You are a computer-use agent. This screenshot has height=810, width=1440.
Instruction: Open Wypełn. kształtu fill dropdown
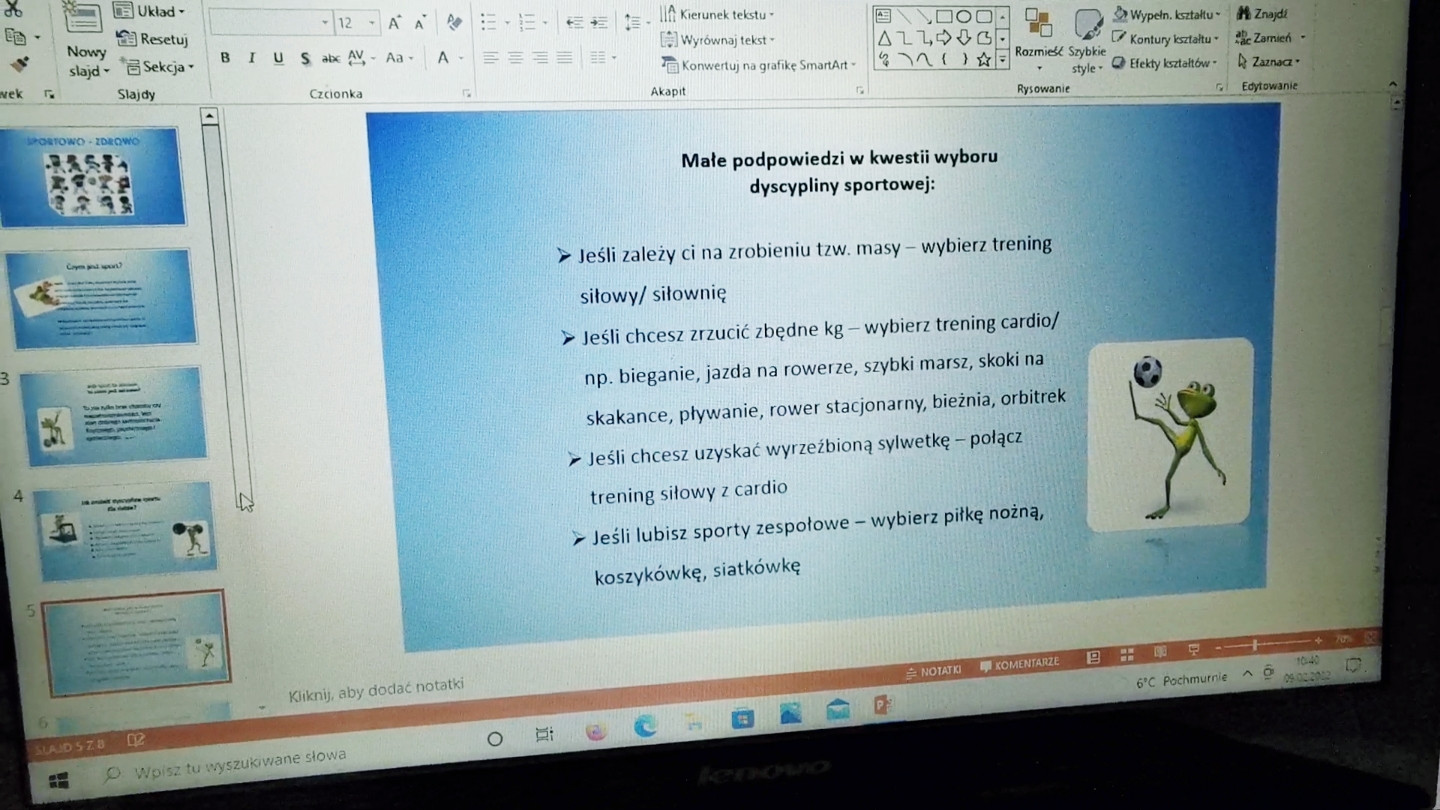pos(1166,15)
